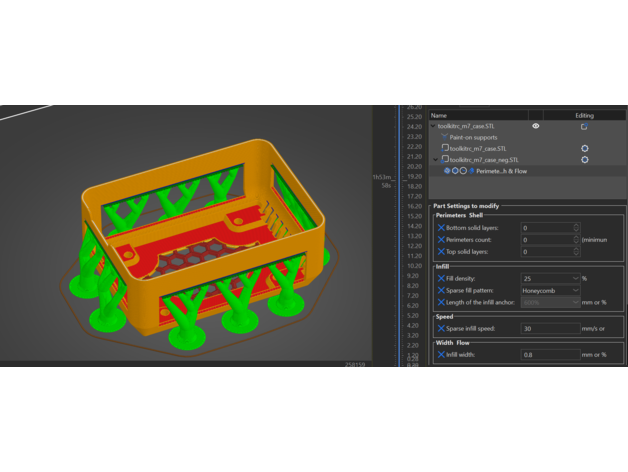Remove the Sparse infill speed override
628x472 pixels.
[x=442, y=328]
